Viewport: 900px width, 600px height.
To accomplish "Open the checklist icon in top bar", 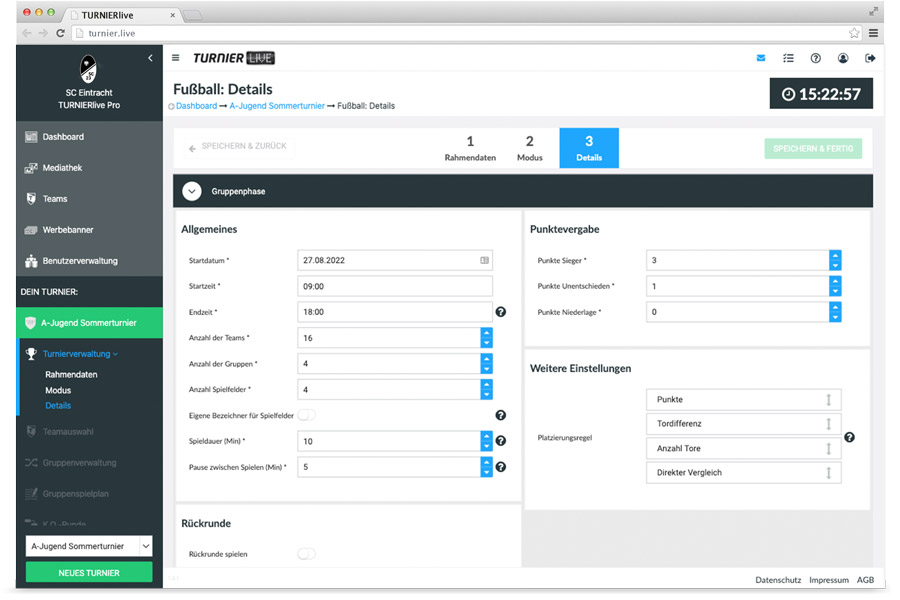I will [788, 58].
